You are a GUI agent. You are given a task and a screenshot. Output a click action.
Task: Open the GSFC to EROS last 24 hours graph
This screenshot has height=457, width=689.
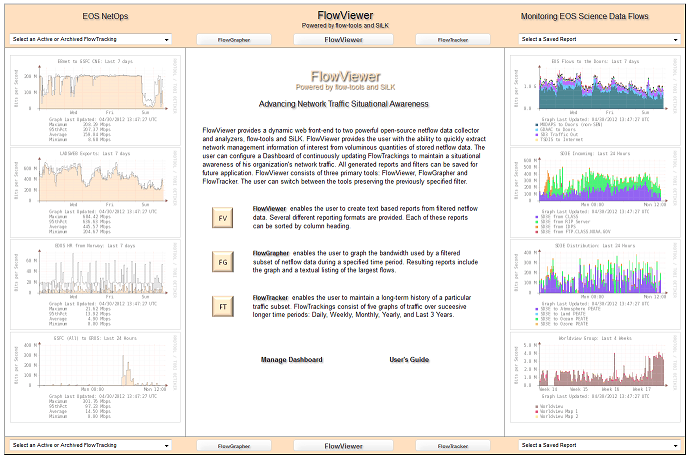95,377
